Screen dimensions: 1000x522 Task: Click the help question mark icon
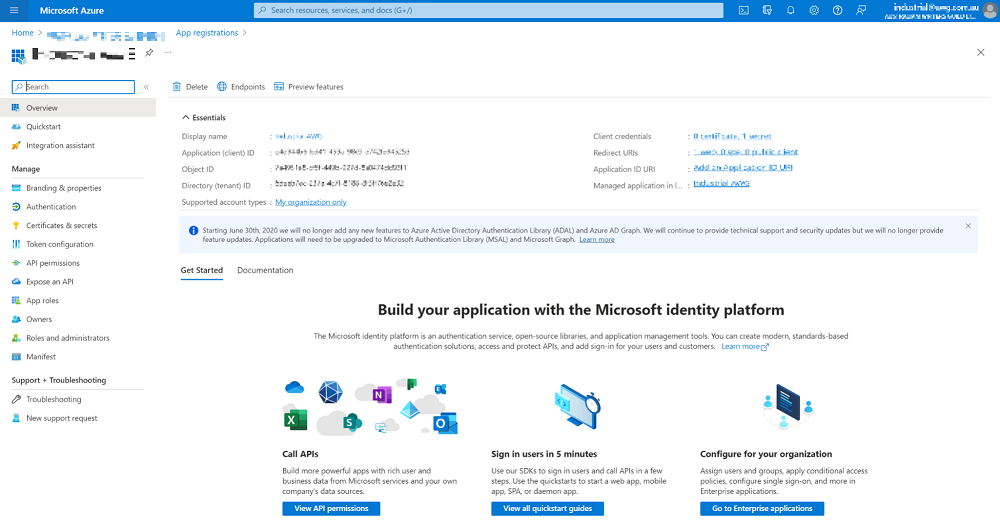837,10
